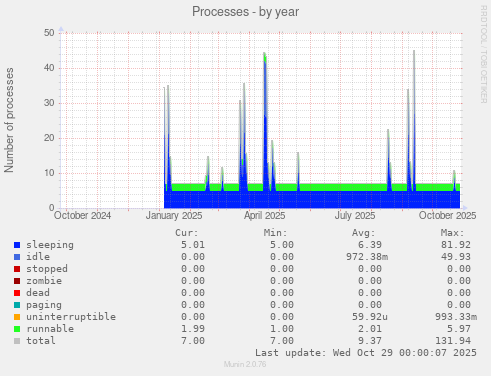The width and height of the screenshot is (491, 376).
Task: Click the y-axis tick label 40
Action: tap(49, 68)
